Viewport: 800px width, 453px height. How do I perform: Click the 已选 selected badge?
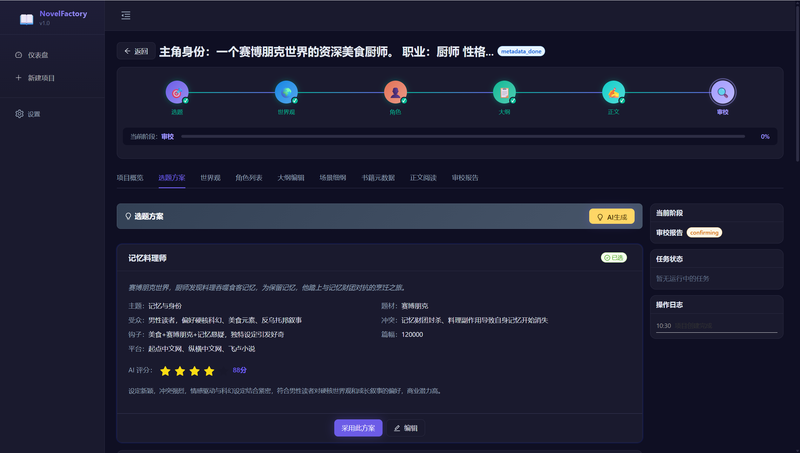coord(614,258)
